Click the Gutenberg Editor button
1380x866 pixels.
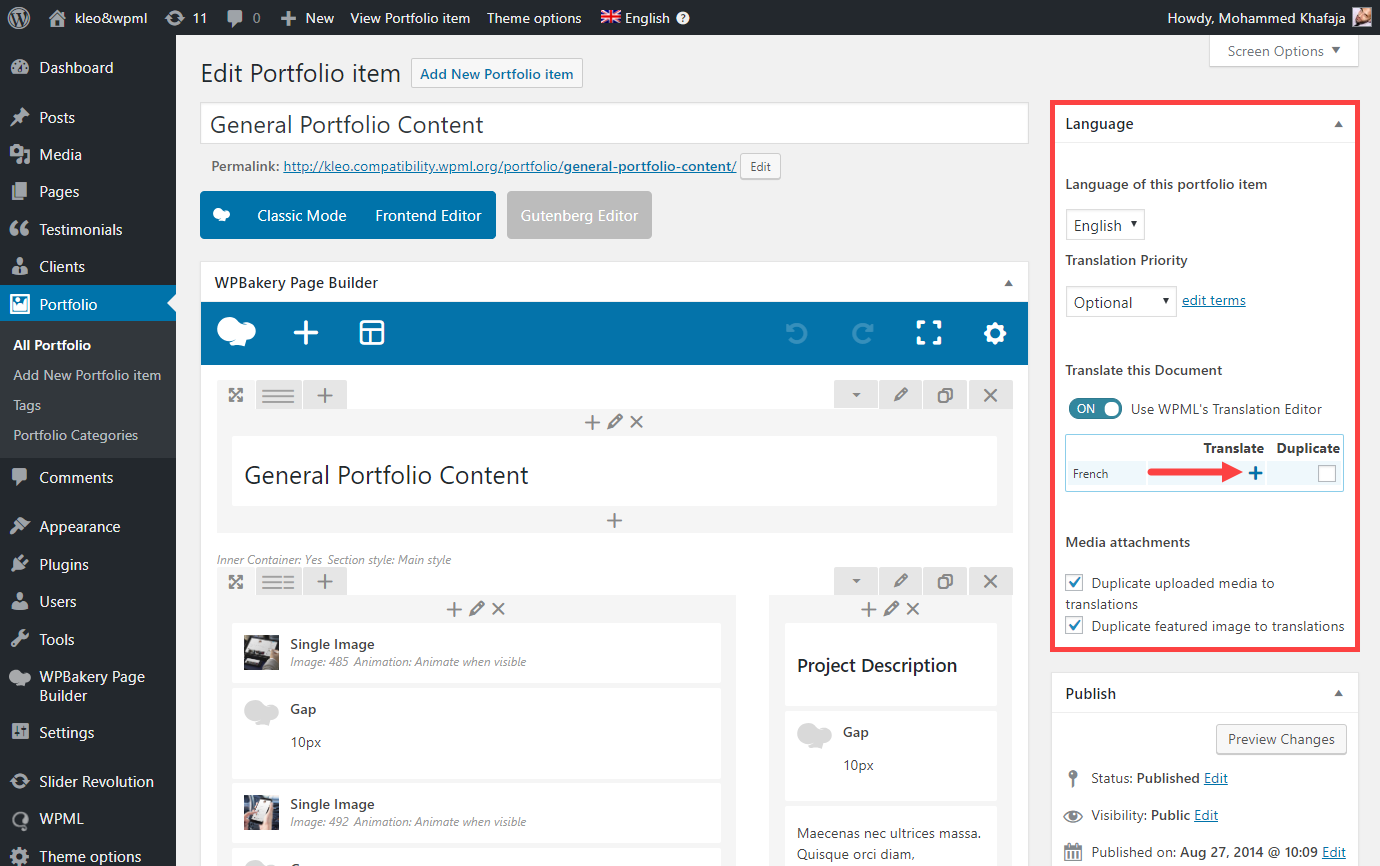coord(579,215)
